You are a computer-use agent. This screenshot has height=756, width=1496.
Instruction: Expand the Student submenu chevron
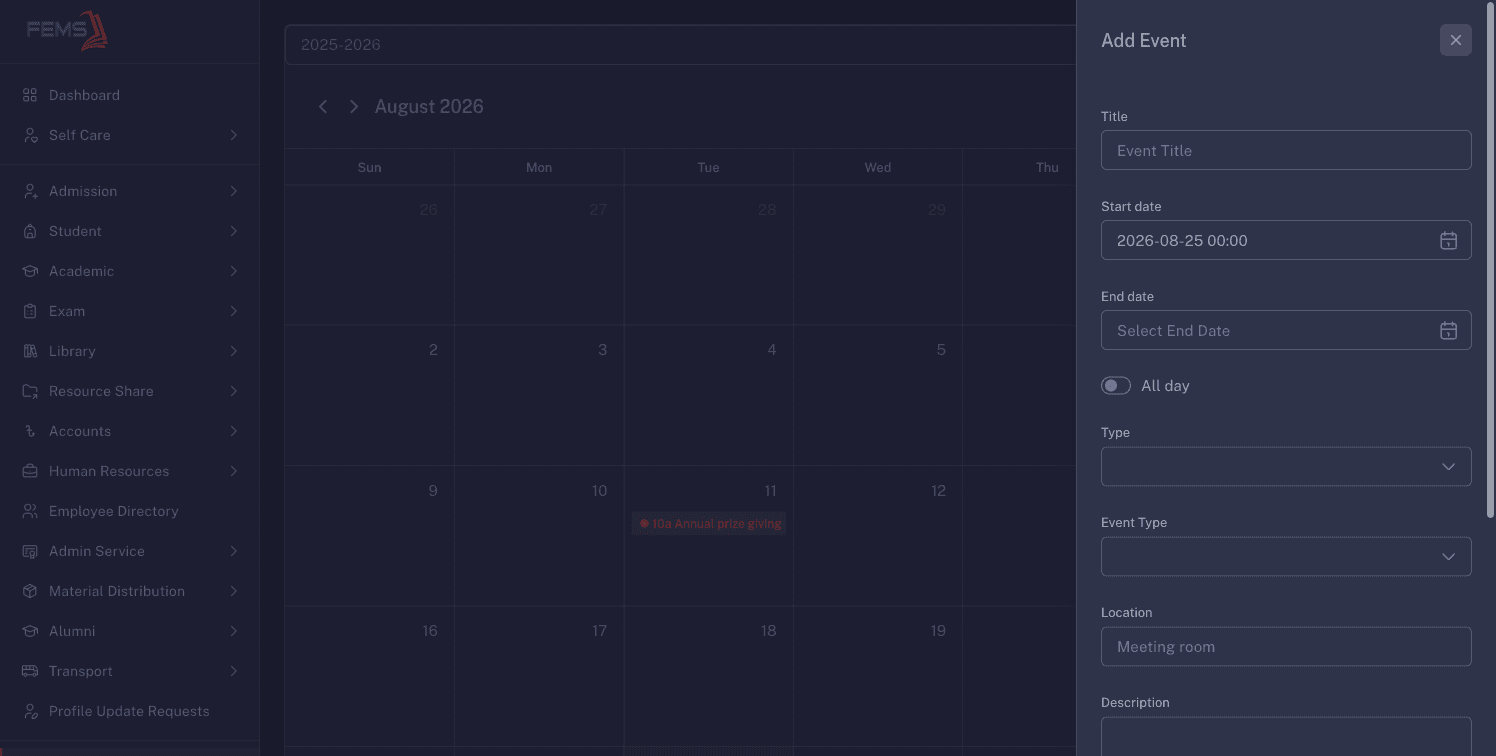click(233, 231)
